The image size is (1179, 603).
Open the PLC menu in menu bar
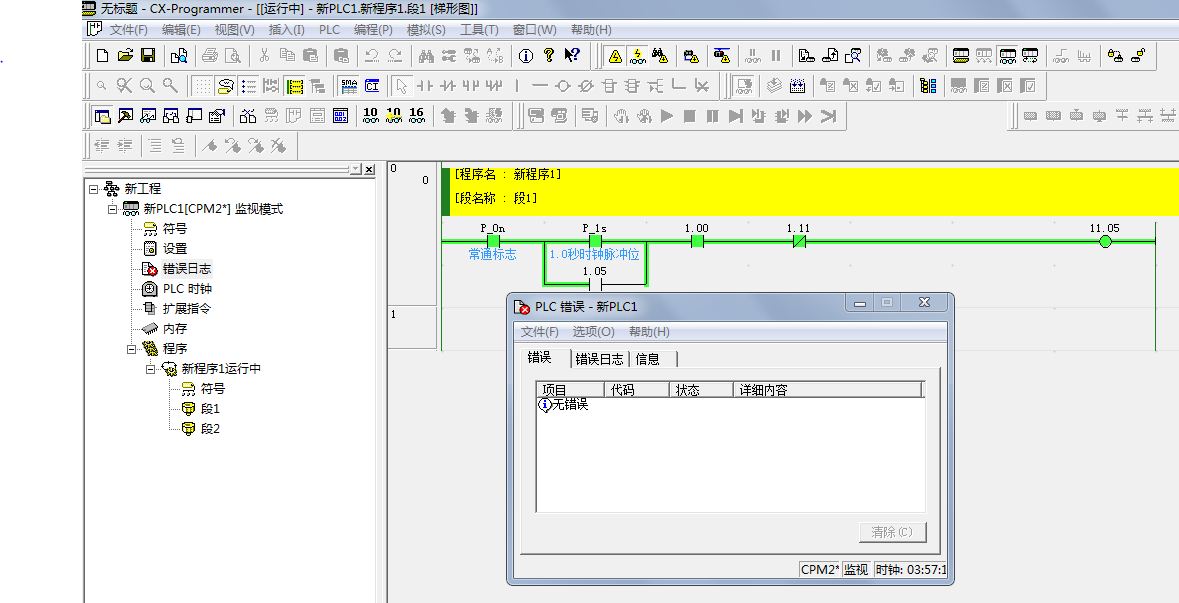coord(329,30)
